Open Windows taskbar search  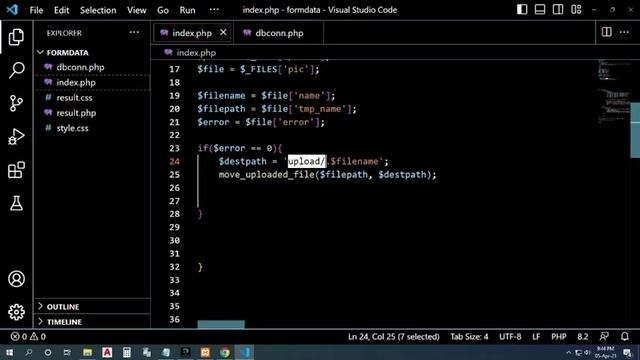tap(29, 352)
